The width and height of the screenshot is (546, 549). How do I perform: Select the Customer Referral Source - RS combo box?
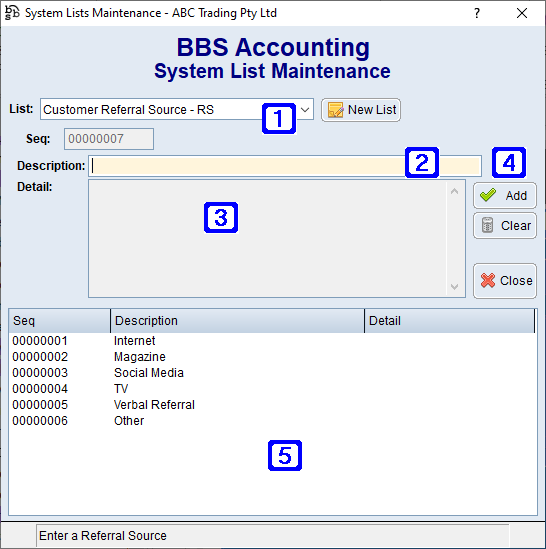(x=177, y=110)
